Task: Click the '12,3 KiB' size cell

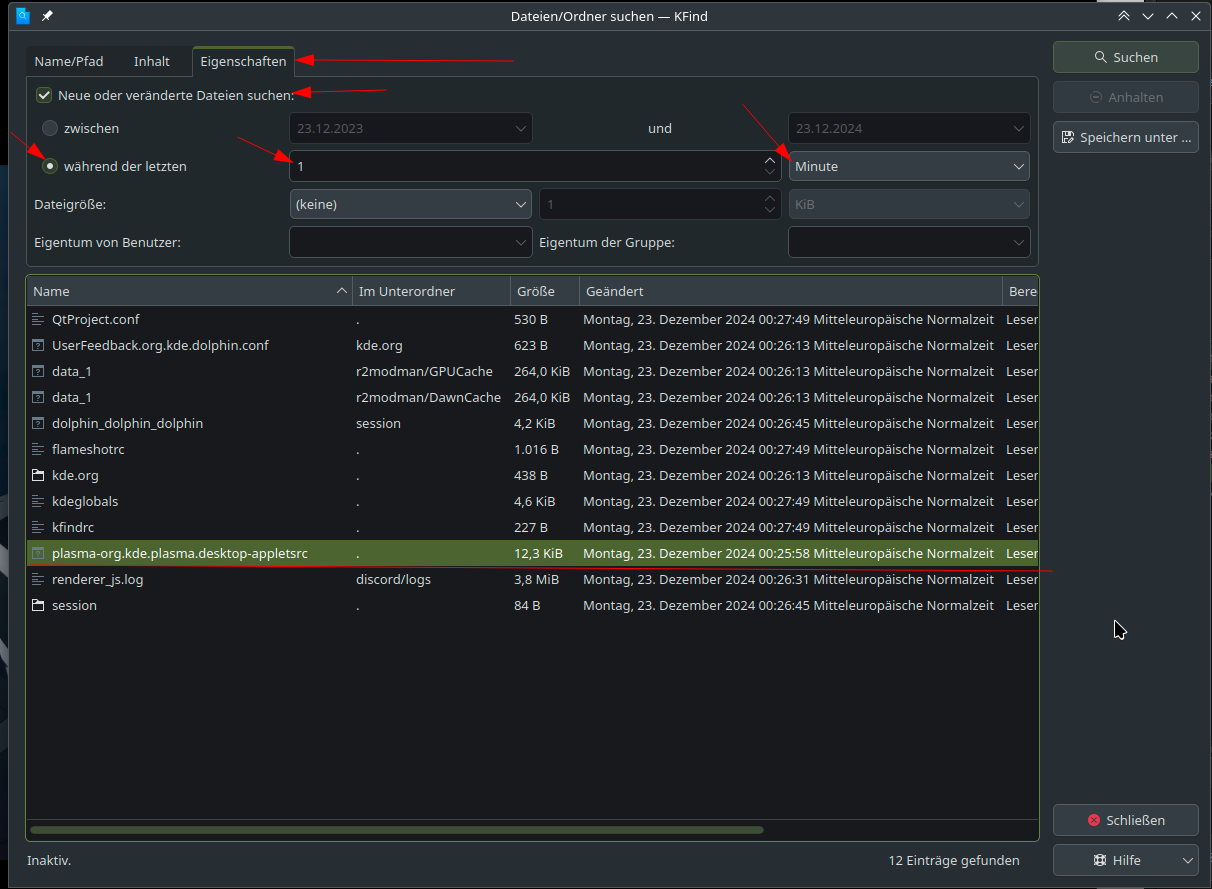Action: point(538,553)
